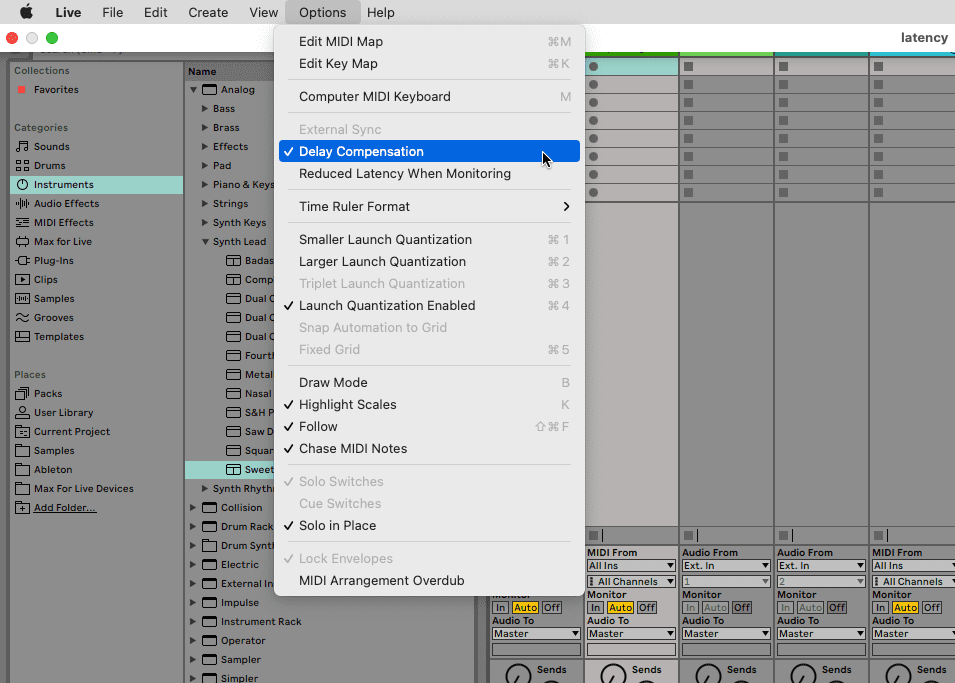Toggle Highlight Scales option
This screenshot has width=955, height=683.
point(429,405)
